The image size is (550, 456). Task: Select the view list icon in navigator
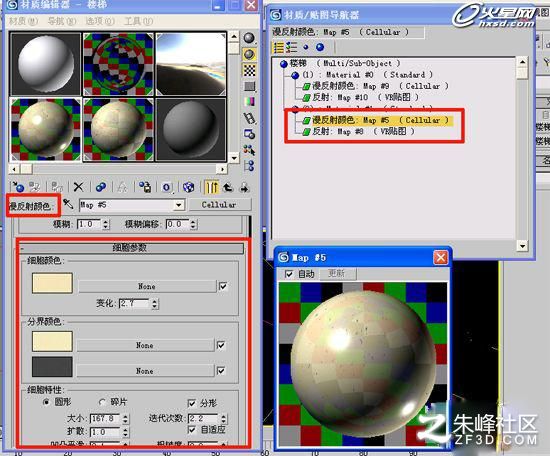point(278,47)
